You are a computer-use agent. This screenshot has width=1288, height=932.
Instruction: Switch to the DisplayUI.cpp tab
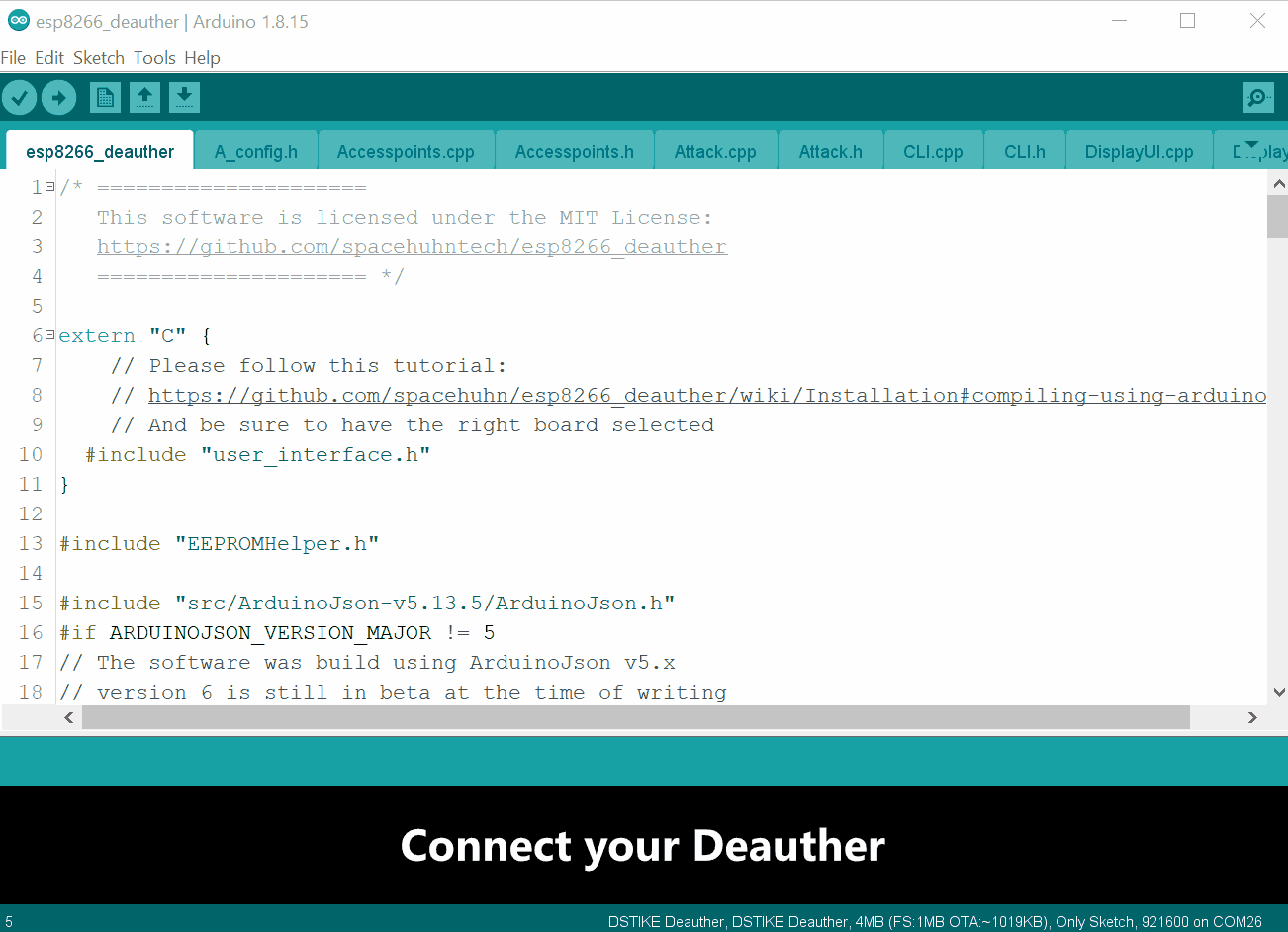click(1140, 151)
